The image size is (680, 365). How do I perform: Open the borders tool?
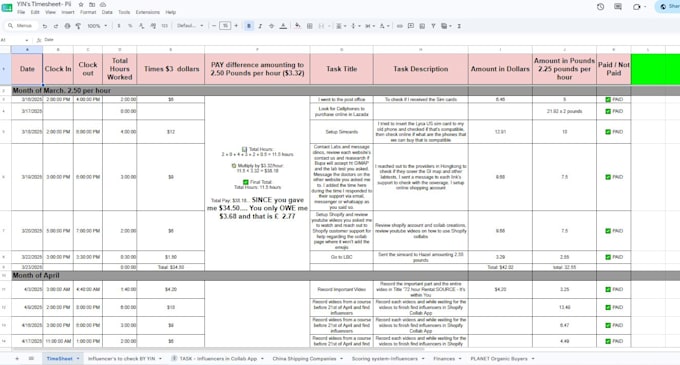pyautogui.click(x=310, y=26)
